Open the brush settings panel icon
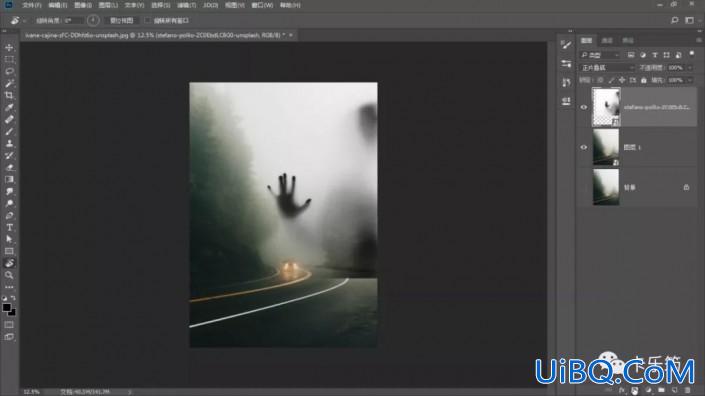 click(x=566, y=44)
